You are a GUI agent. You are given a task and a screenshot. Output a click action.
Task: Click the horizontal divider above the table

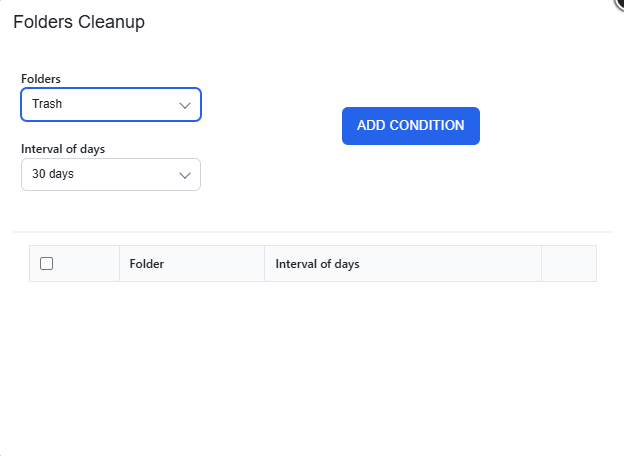[x=313, y=232]
